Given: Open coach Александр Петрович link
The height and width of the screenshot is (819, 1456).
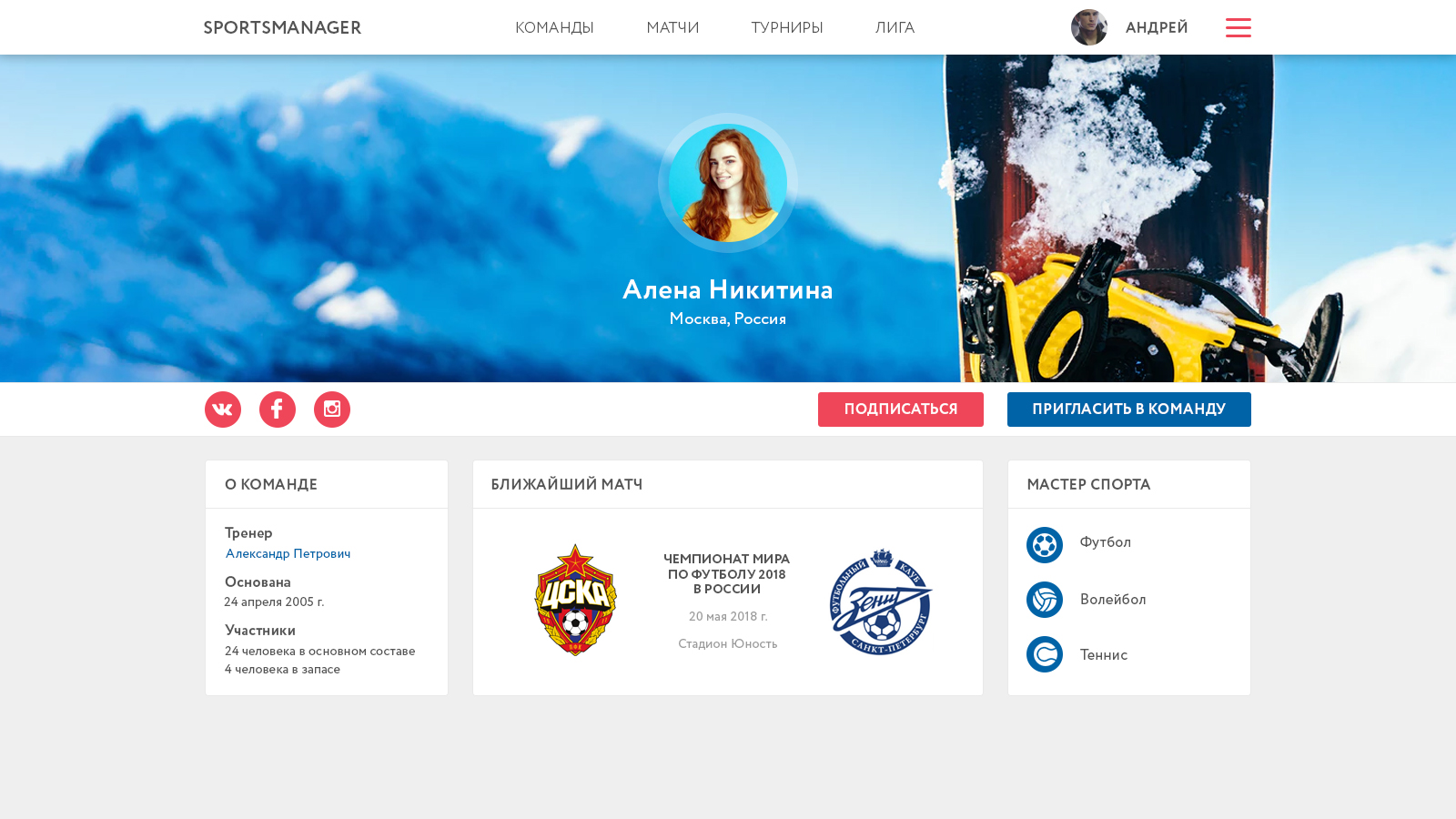Looking at the screenshot, I should tap(288, 553).
